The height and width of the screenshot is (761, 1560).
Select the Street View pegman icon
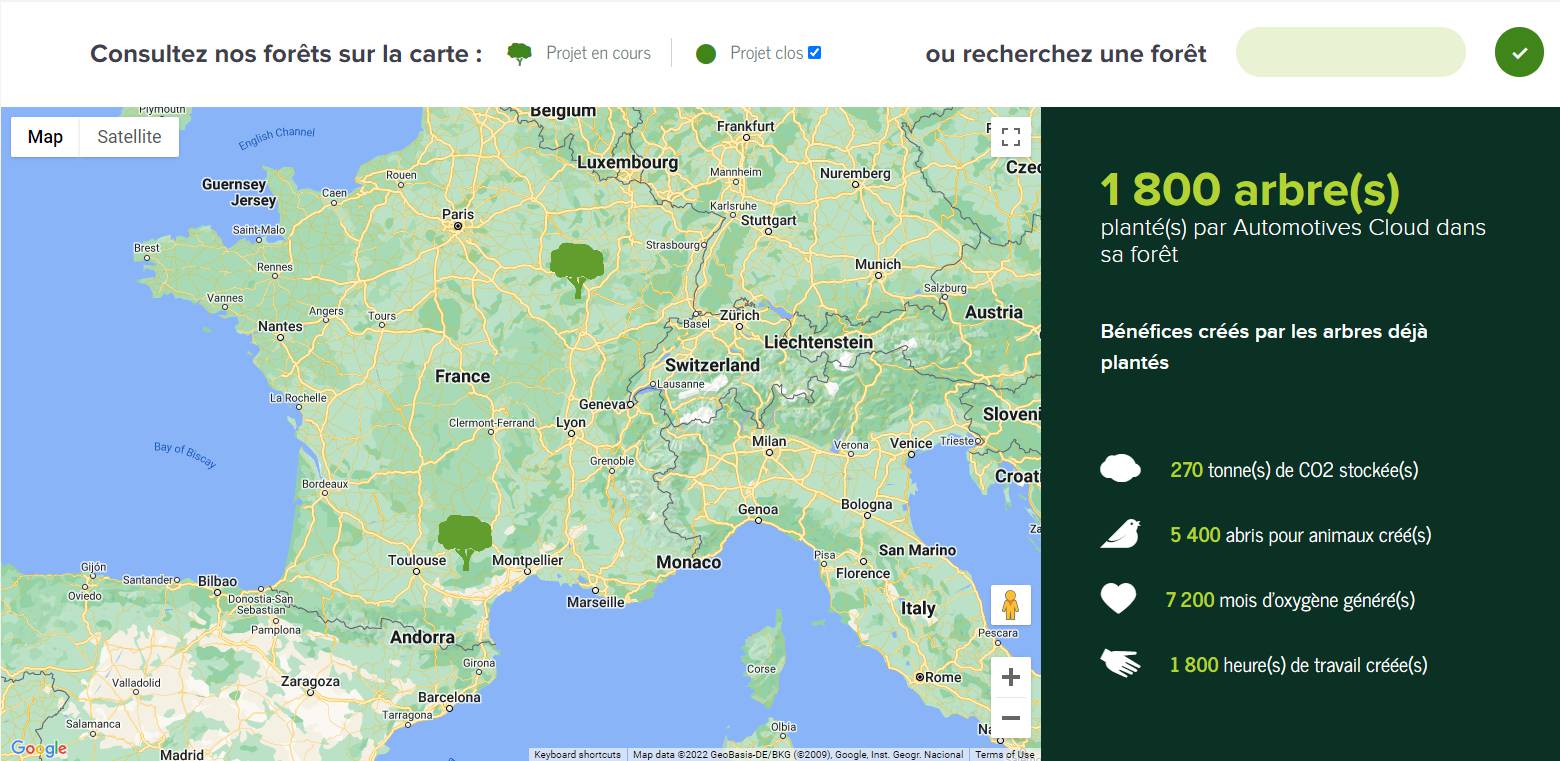(1011, 605)
